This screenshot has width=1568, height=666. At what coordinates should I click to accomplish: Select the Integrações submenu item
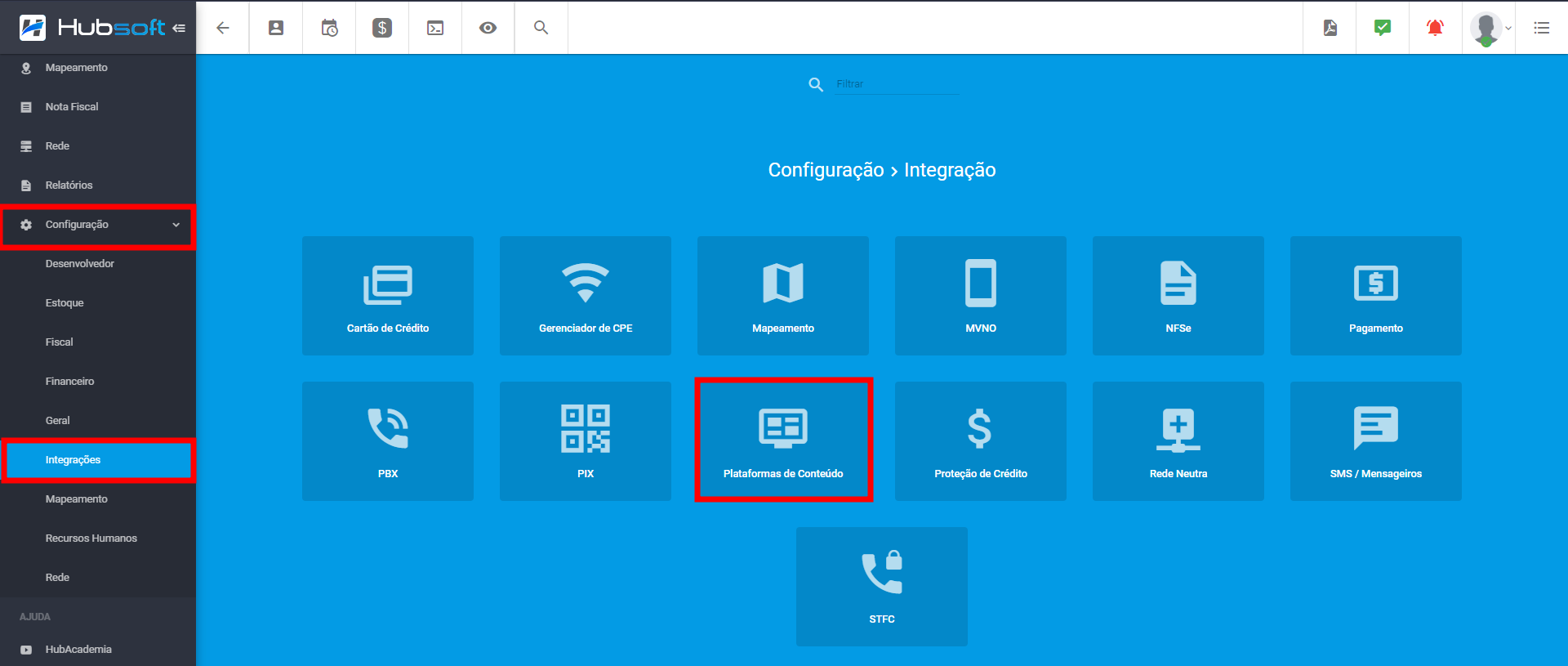(98, 460)
